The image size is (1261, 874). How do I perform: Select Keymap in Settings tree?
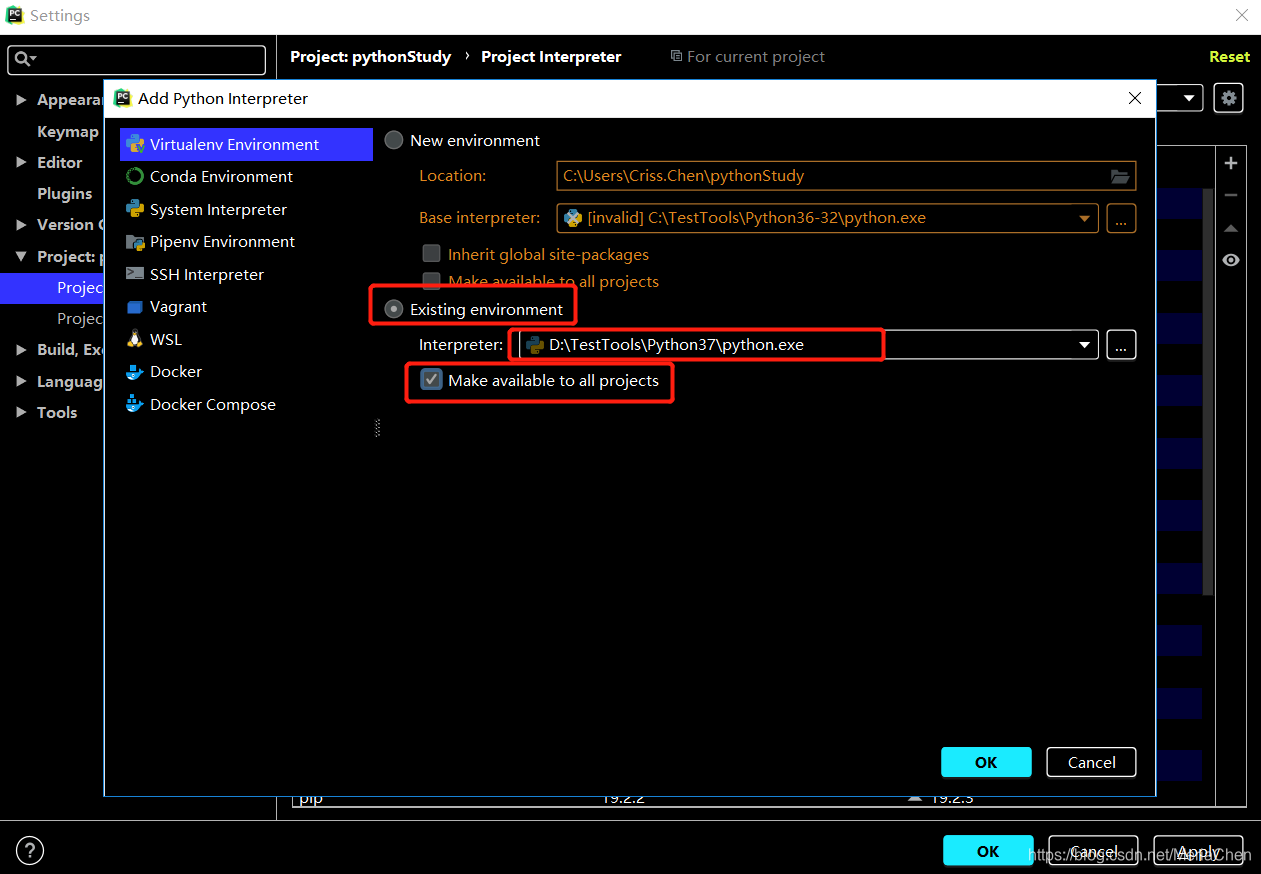click(x=68, y=131)
